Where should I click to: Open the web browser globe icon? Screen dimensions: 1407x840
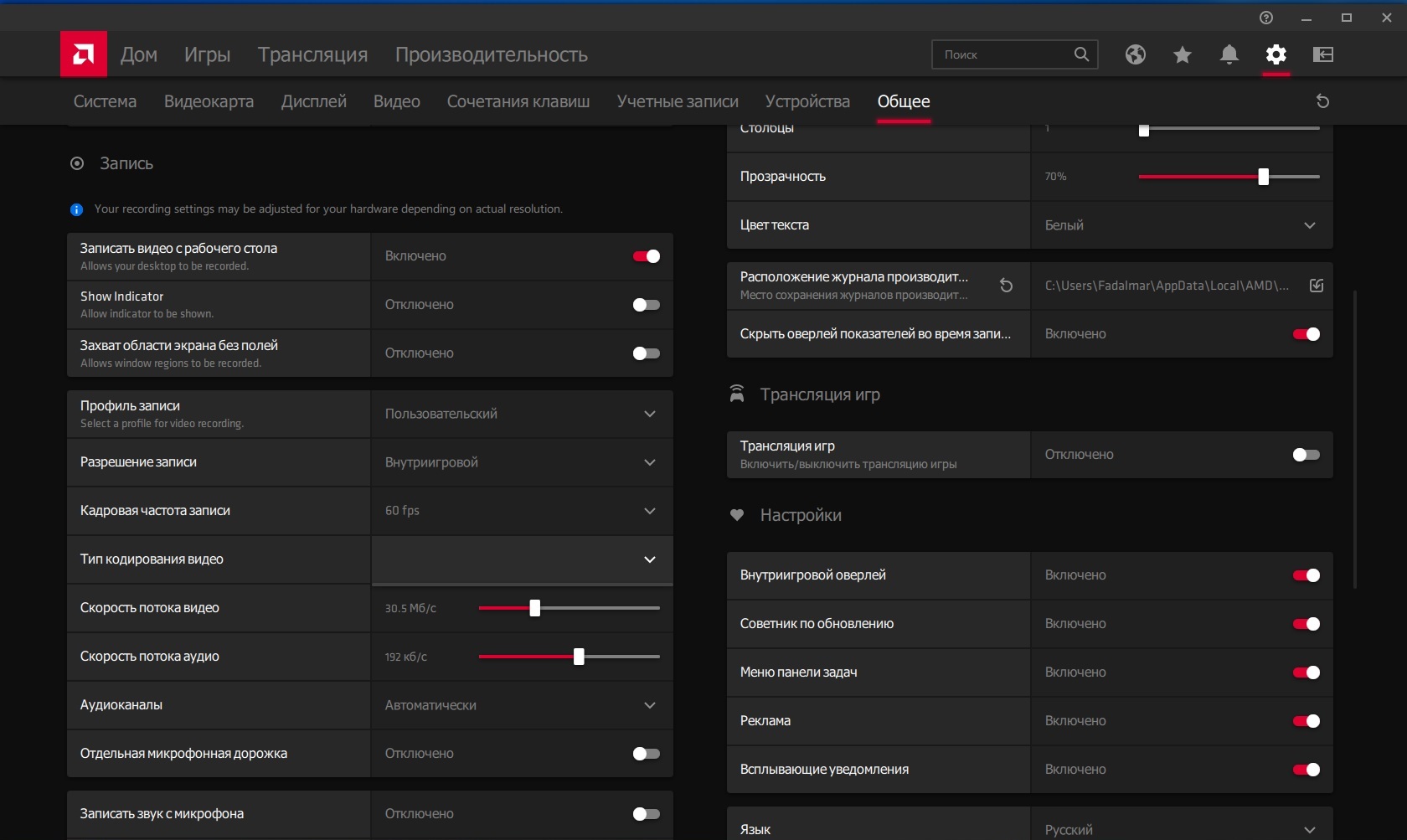tap(1135, 54)
